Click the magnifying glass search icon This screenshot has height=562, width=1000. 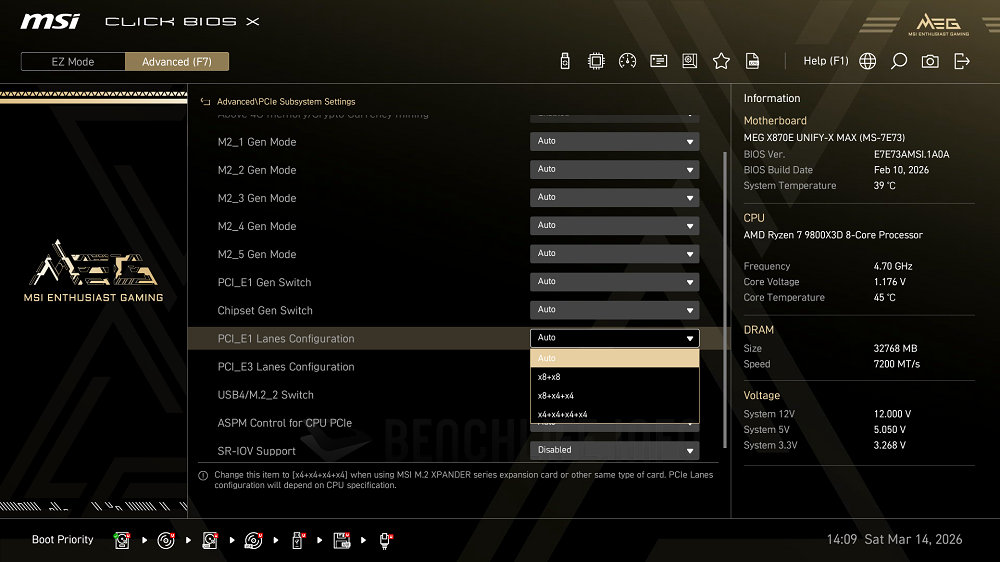(x=899, y=61)
